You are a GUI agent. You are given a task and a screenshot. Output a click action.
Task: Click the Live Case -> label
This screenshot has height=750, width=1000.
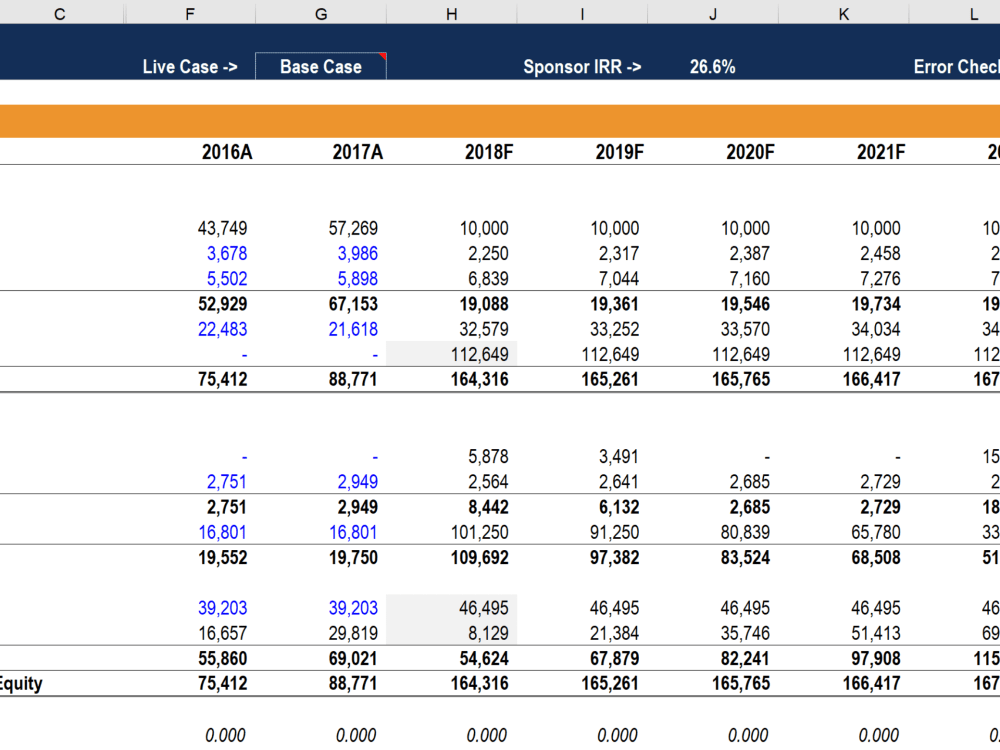pos(190,66)
